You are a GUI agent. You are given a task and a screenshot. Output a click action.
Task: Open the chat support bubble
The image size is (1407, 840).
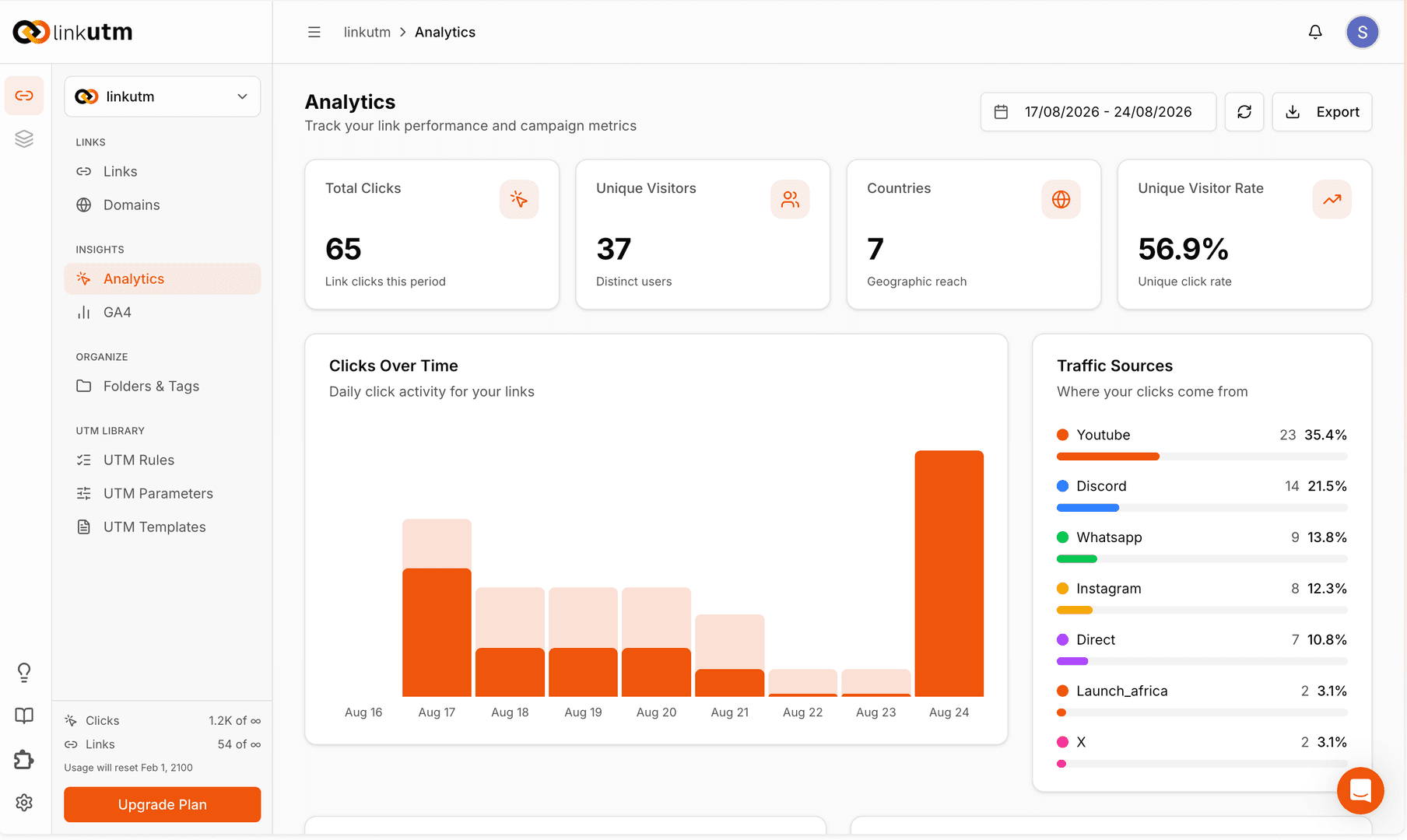pos(1360,791)
